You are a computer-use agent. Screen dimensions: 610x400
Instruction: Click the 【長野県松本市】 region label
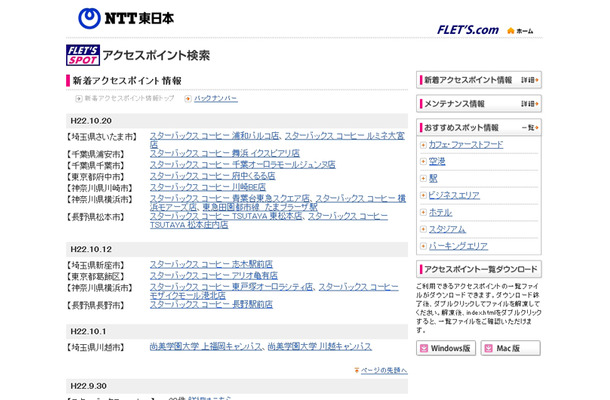(x=96, y=217)
